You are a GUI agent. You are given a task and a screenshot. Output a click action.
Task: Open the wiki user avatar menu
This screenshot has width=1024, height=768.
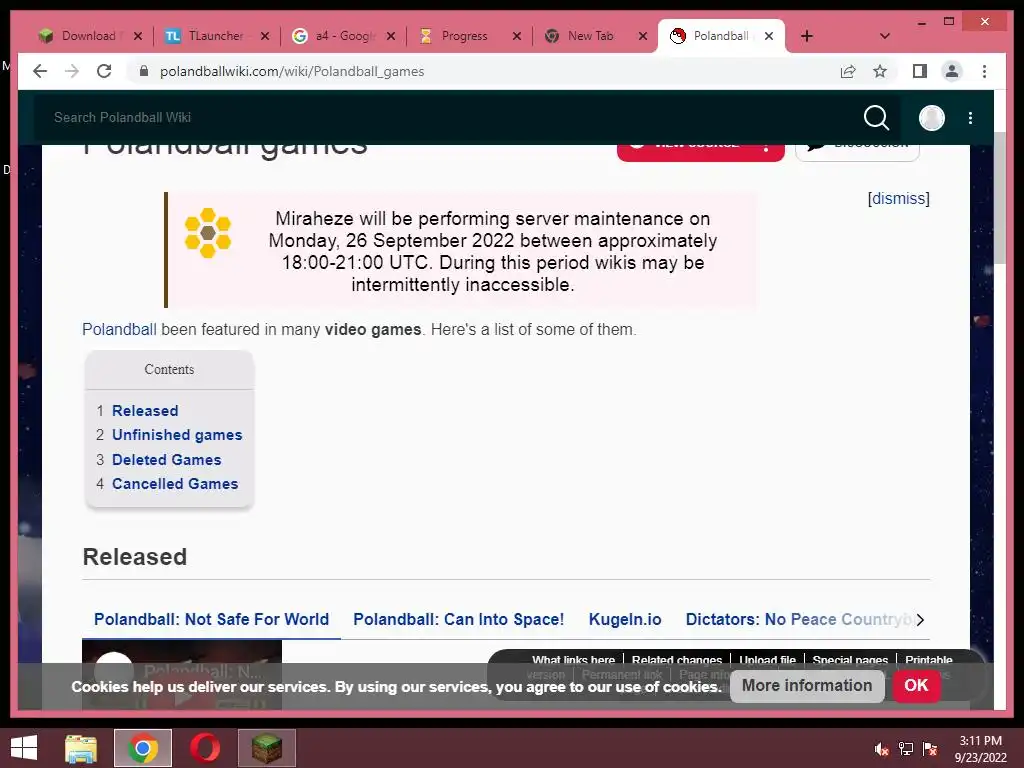coord(931,118)
